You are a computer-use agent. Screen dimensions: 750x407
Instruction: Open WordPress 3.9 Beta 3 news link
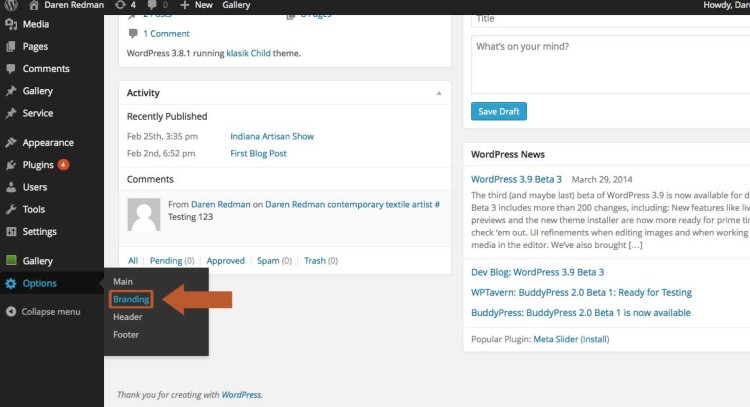516,179
